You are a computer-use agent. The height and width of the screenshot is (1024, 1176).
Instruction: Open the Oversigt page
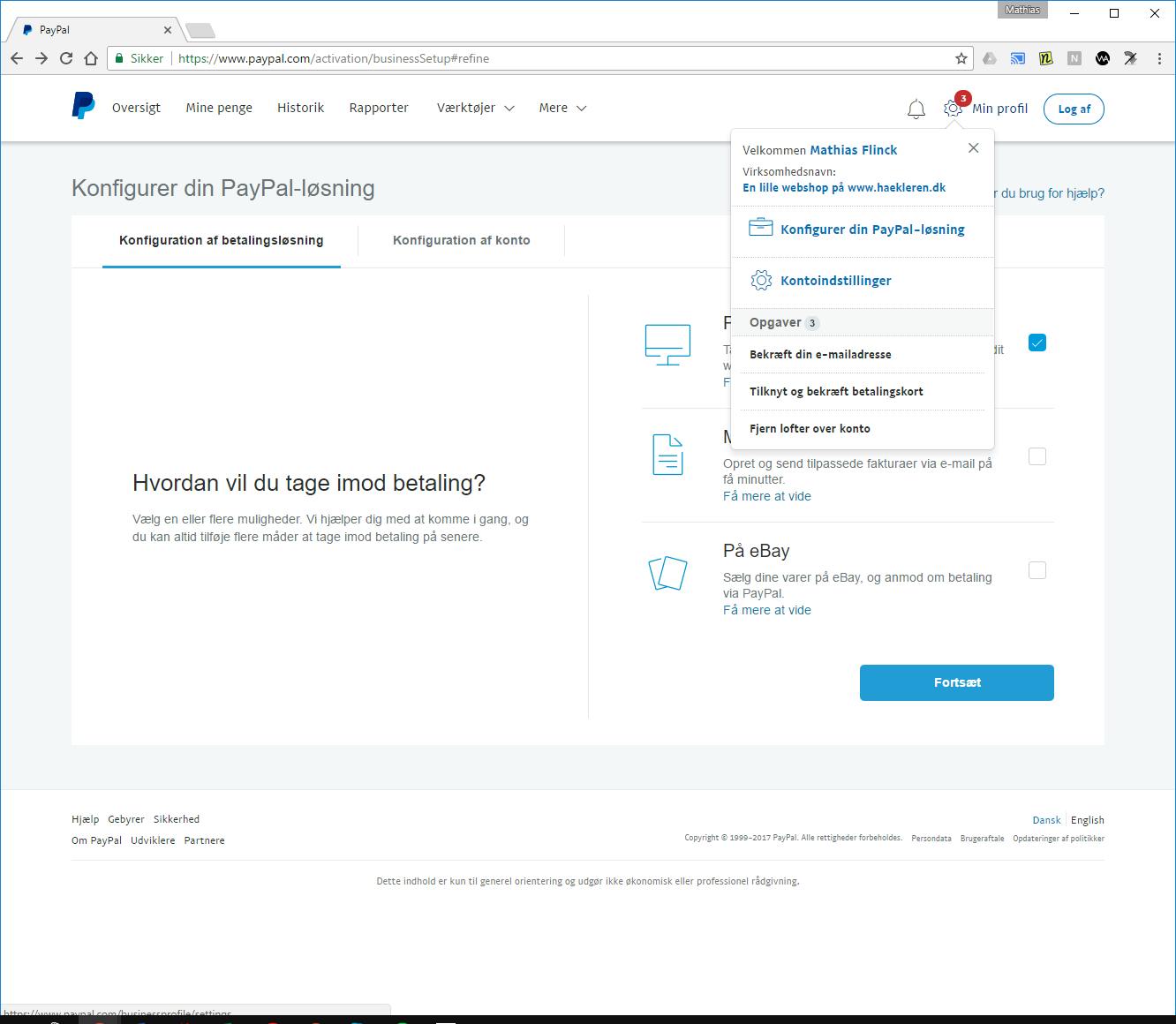[x=136, y=108]
